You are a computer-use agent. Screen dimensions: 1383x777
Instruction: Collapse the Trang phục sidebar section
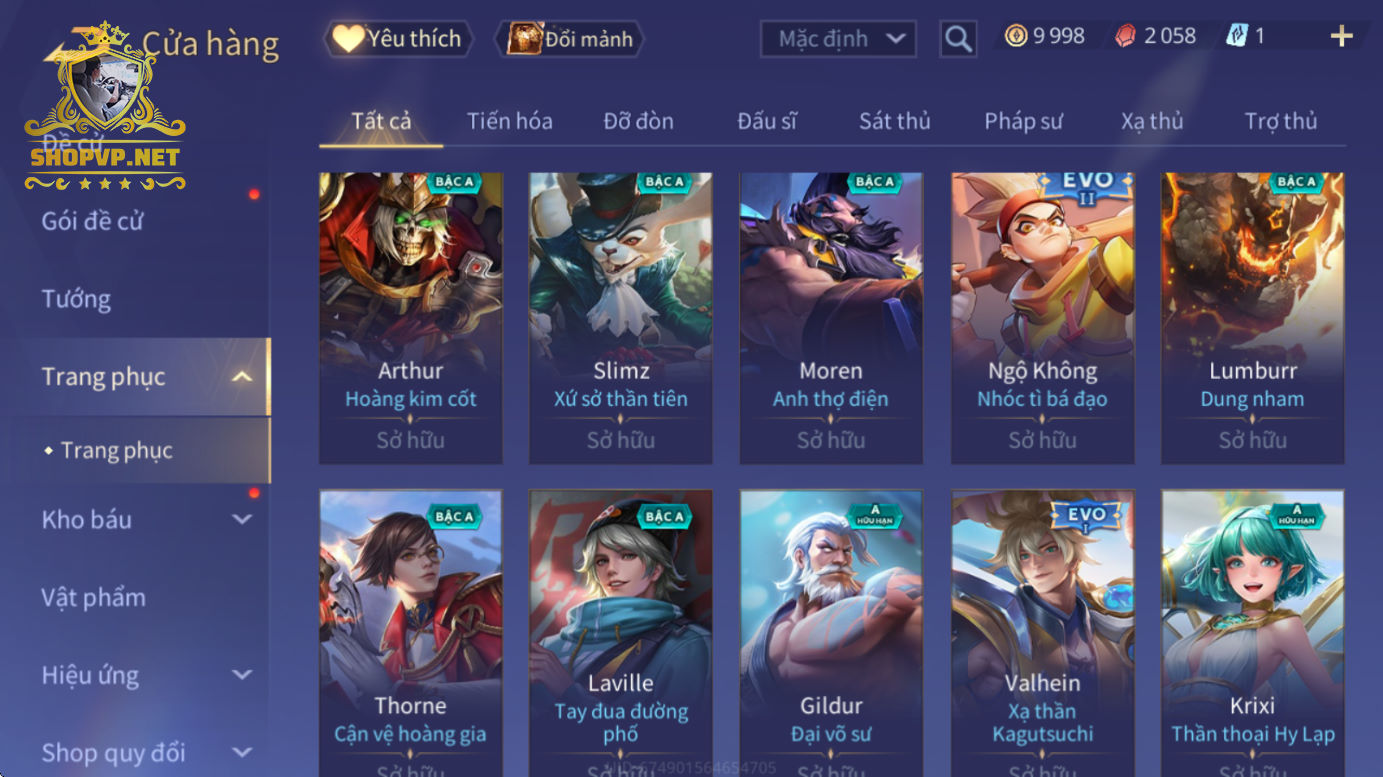(241, 377)
